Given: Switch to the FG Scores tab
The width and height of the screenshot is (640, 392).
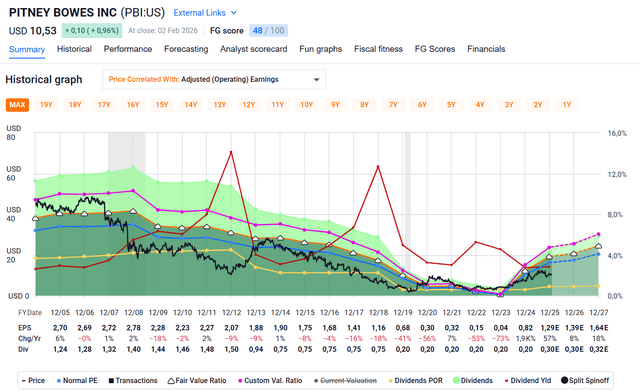Looking at the screenshot, I should point(435,49).
